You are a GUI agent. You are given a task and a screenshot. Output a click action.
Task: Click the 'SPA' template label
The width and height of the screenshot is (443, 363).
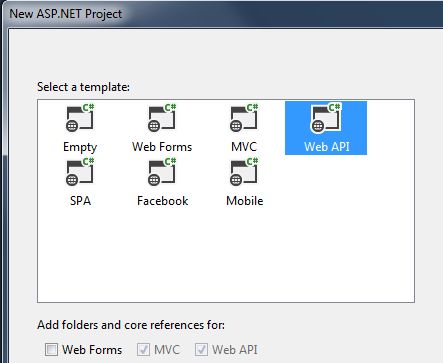coord(80,201)
